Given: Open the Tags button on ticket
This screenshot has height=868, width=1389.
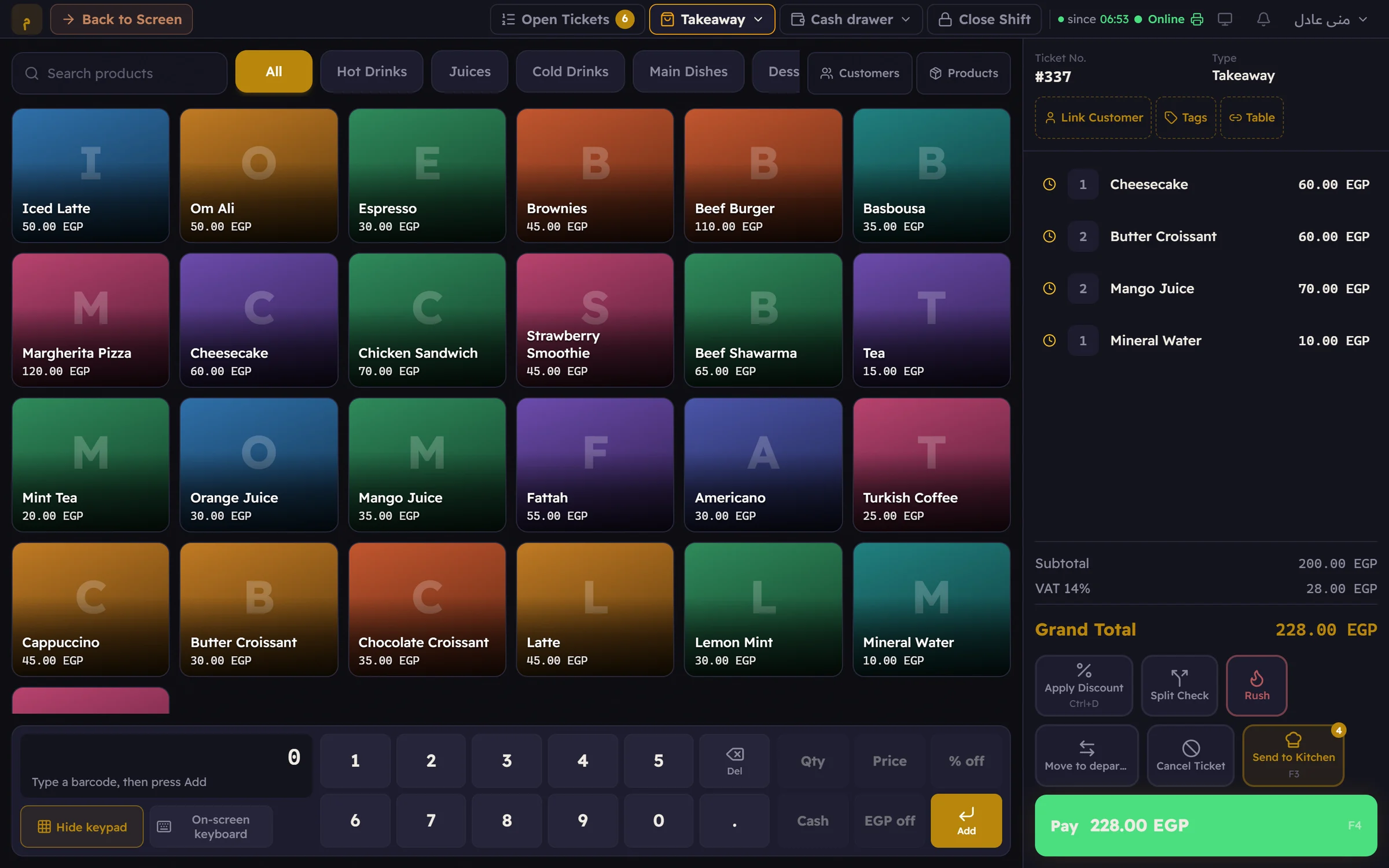Looking at the screenshot, I should coord(1185,117).
